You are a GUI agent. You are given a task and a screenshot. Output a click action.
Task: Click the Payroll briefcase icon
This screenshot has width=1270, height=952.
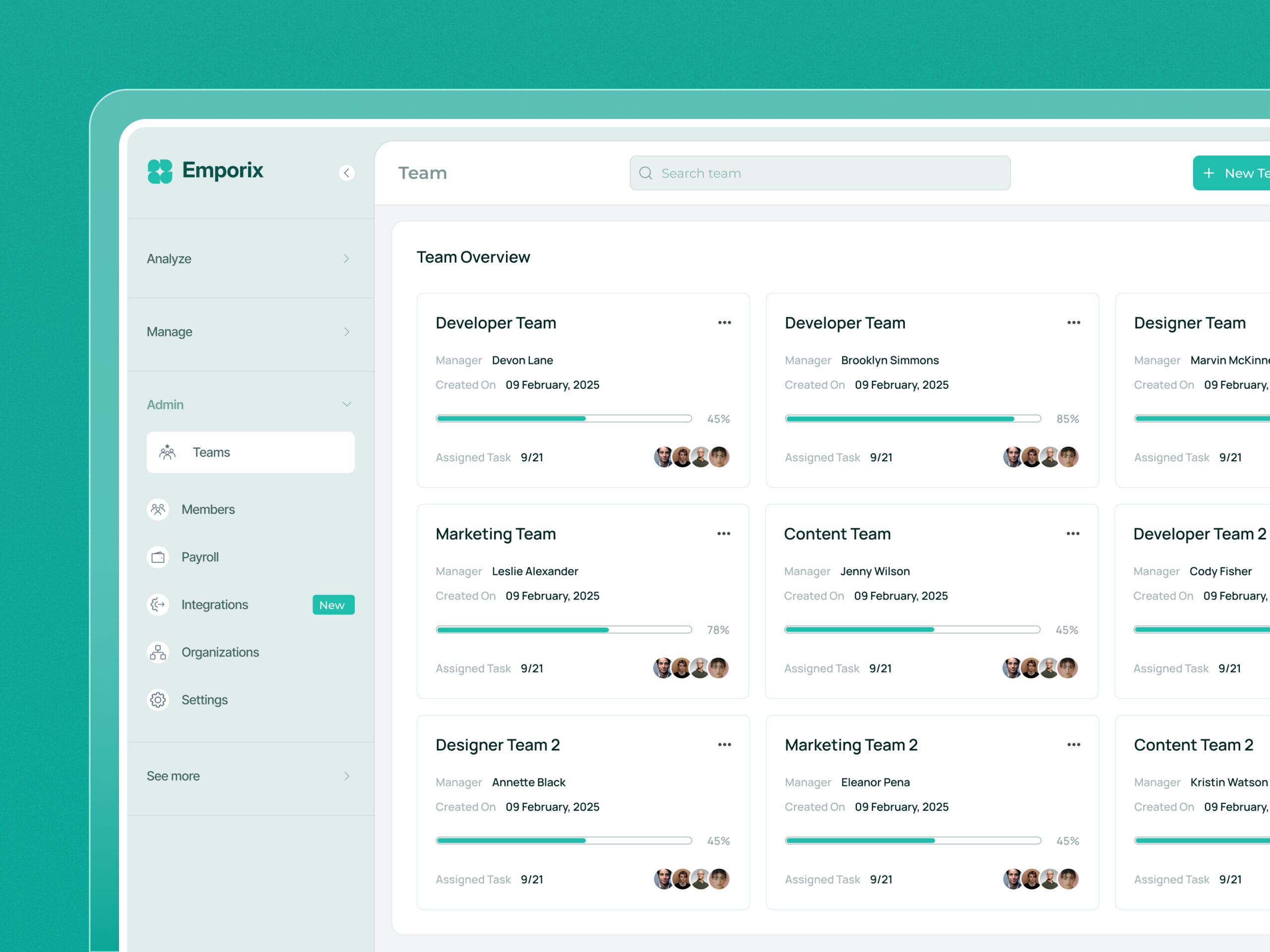click(x=157, y=557)
